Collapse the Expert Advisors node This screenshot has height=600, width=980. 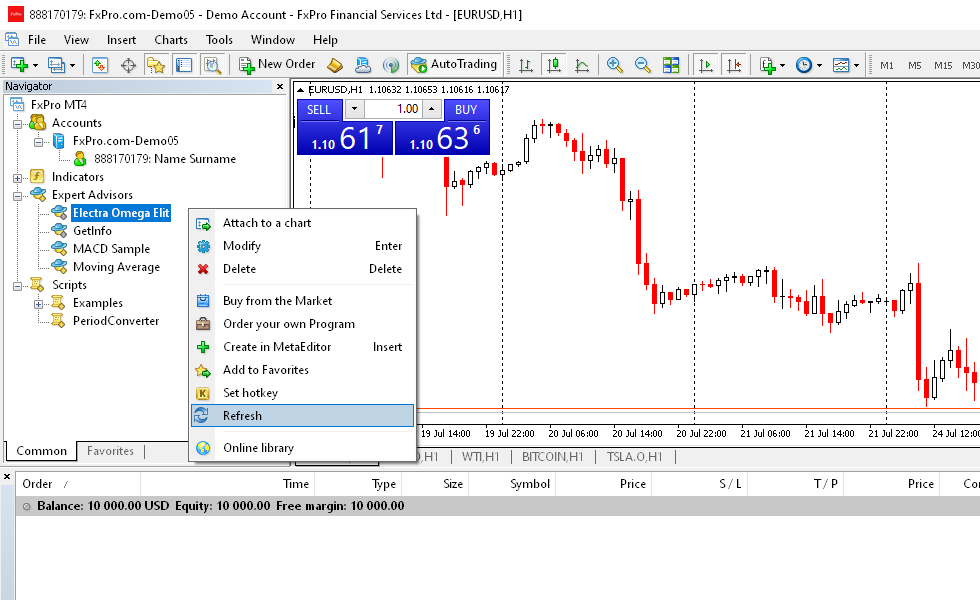tap(18, 196)
